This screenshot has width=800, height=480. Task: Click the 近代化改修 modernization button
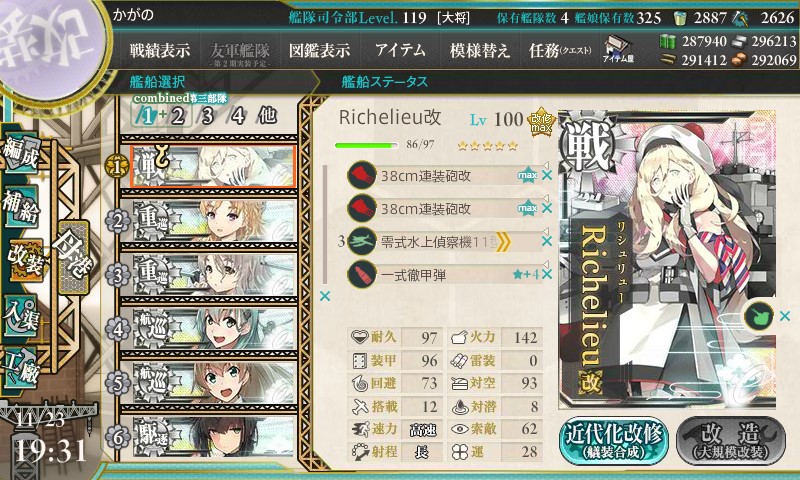pos(613,441)
